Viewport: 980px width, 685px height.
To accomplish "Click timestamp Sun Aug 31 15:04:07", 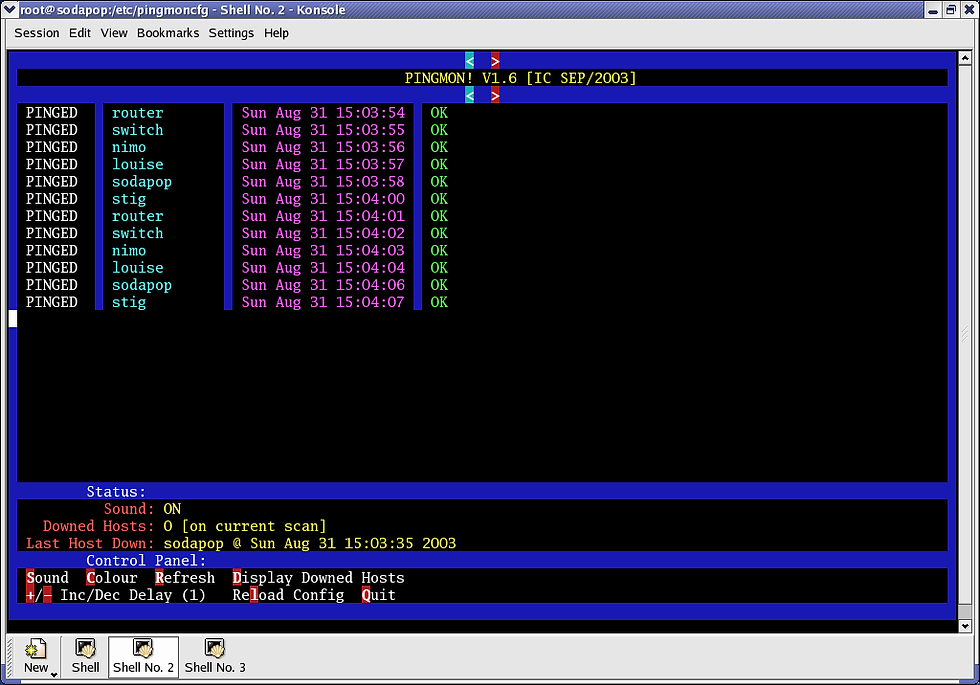I will pyautogui.click(x=323, y=302).
